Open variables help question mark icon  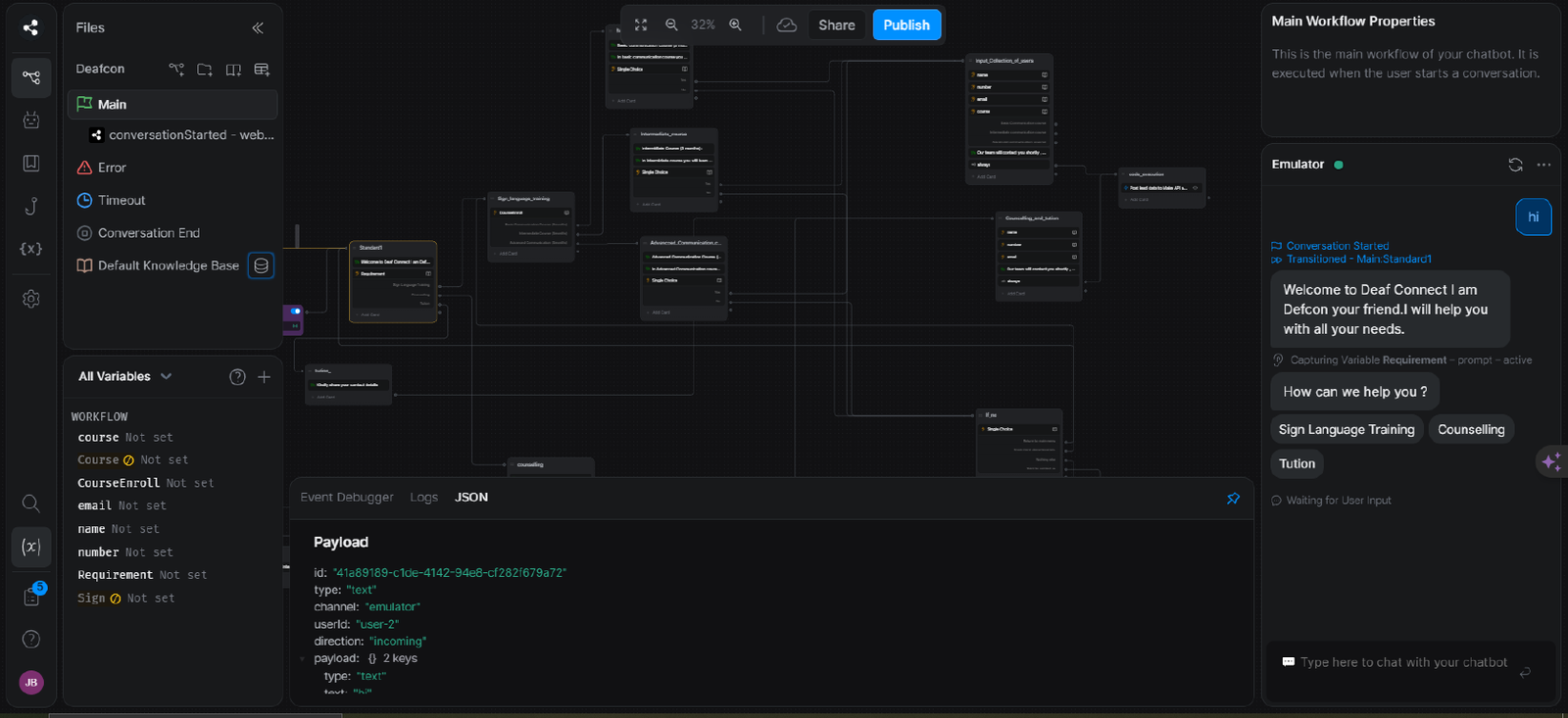point(237,377)
